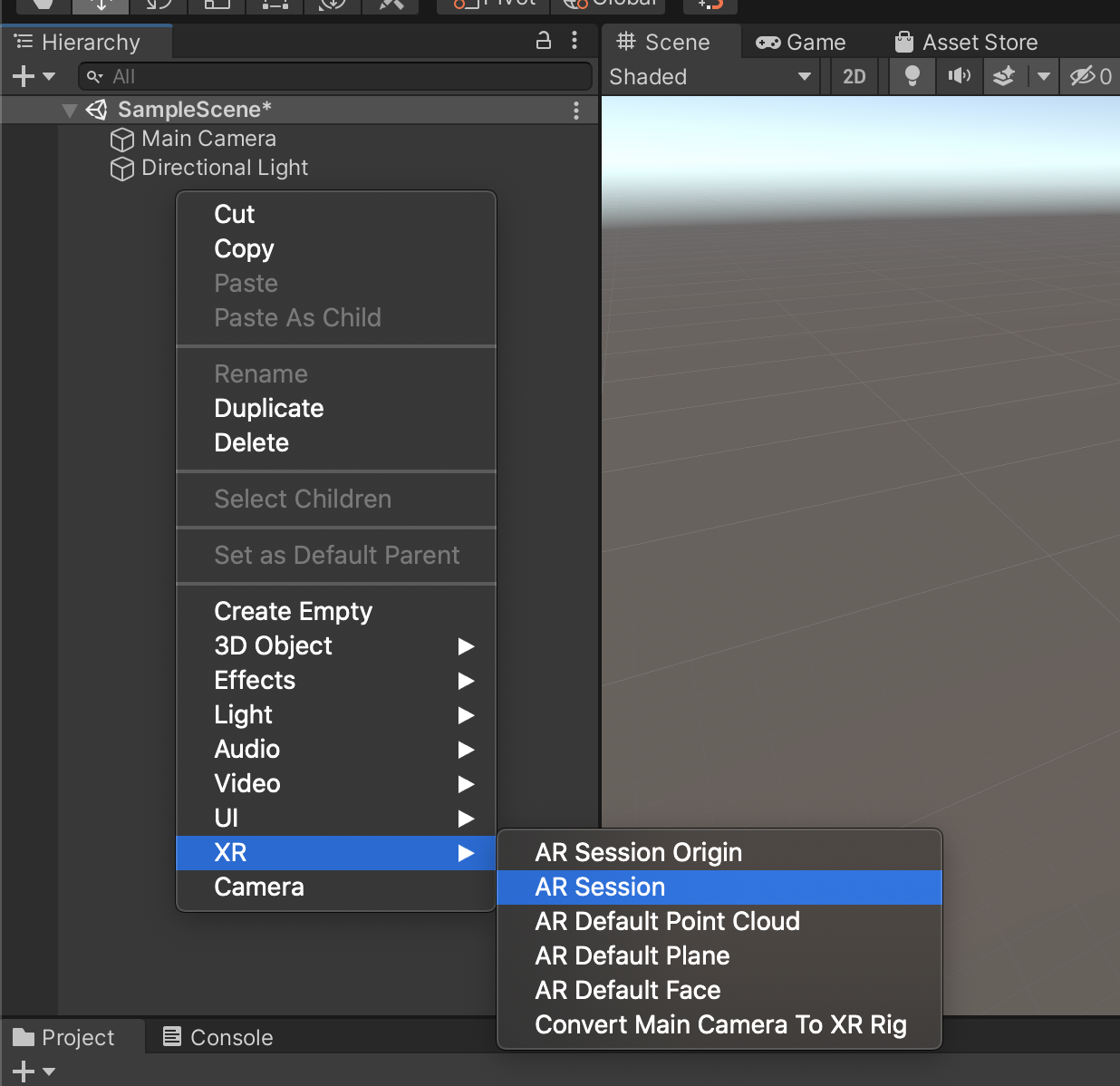The image size is (1120, 1086).
Task: Click the Hierarchy search field
Action: coord(334,76)
